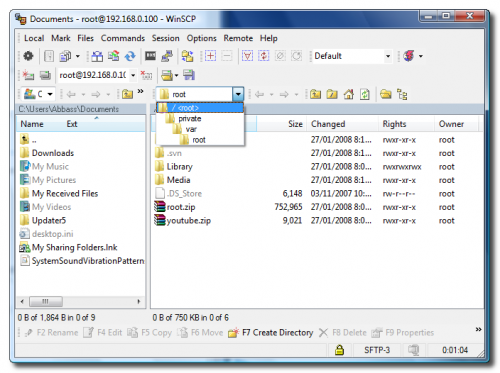Click the Select Files plus icon
Image resolution: width=500 pixels, height=373 pixels.
tap(210, 56)
